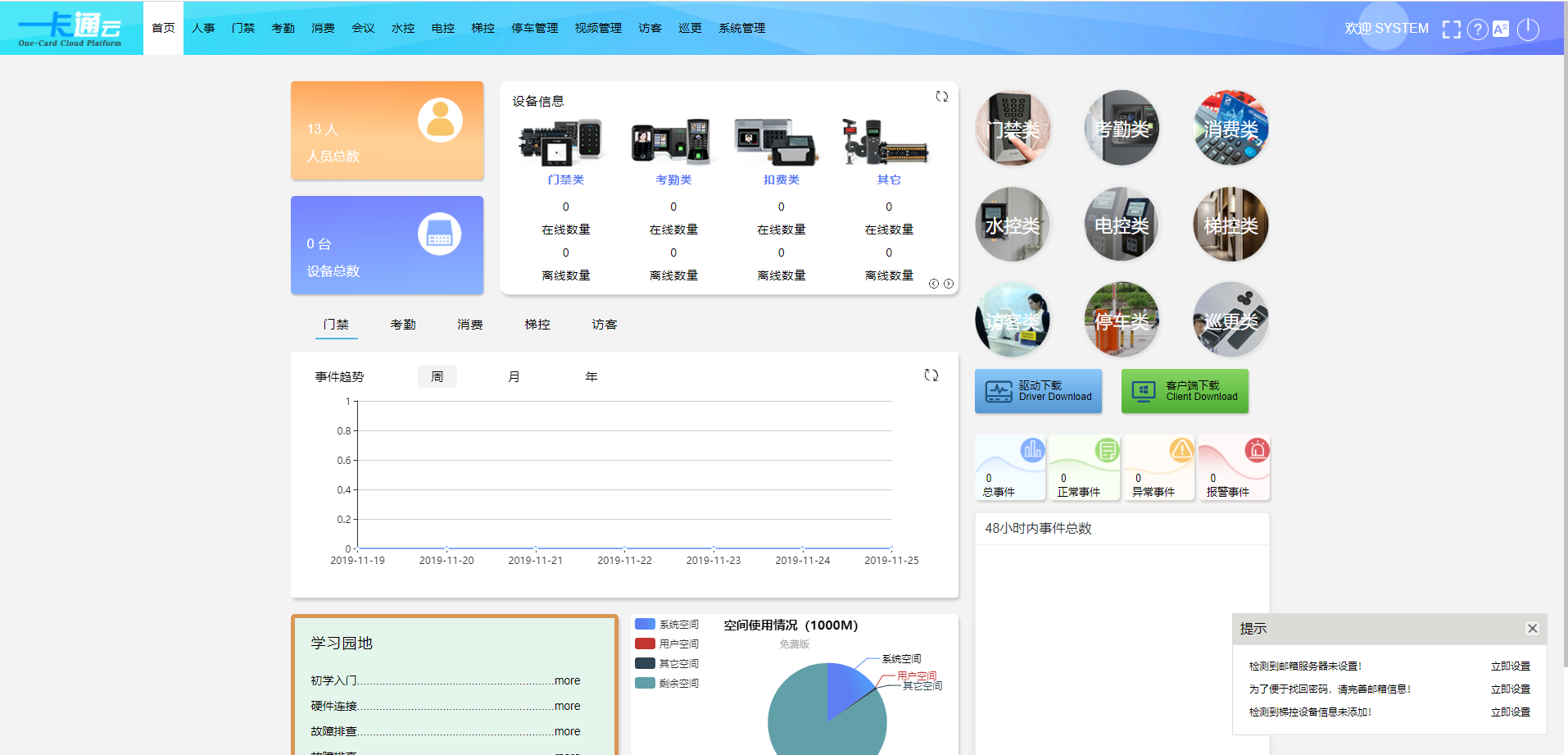Screen dimensions: 1568x755
Task: Open the help question mark icon
Action: coord(1477,30)
